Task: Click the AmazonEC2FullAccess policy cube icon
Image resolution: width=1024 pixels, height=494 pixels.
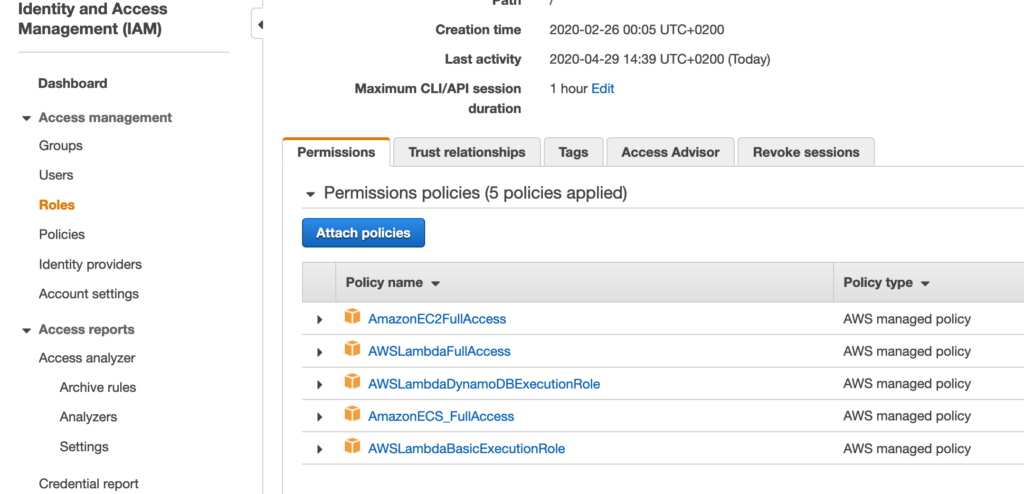Action: tap(352, 317)
